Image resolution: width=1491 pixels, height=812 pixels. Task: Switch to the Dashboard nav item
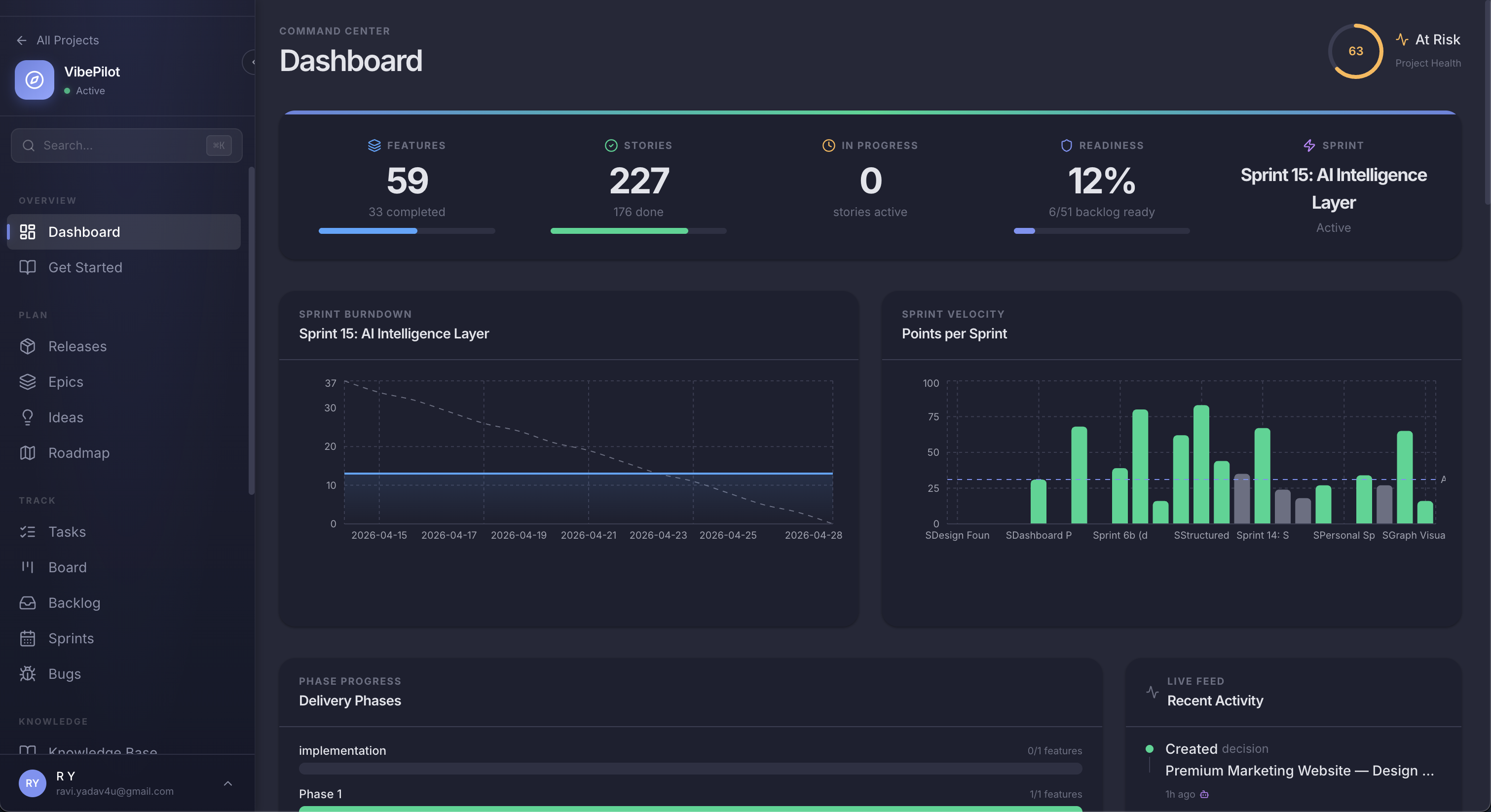(x=84, y=231)
